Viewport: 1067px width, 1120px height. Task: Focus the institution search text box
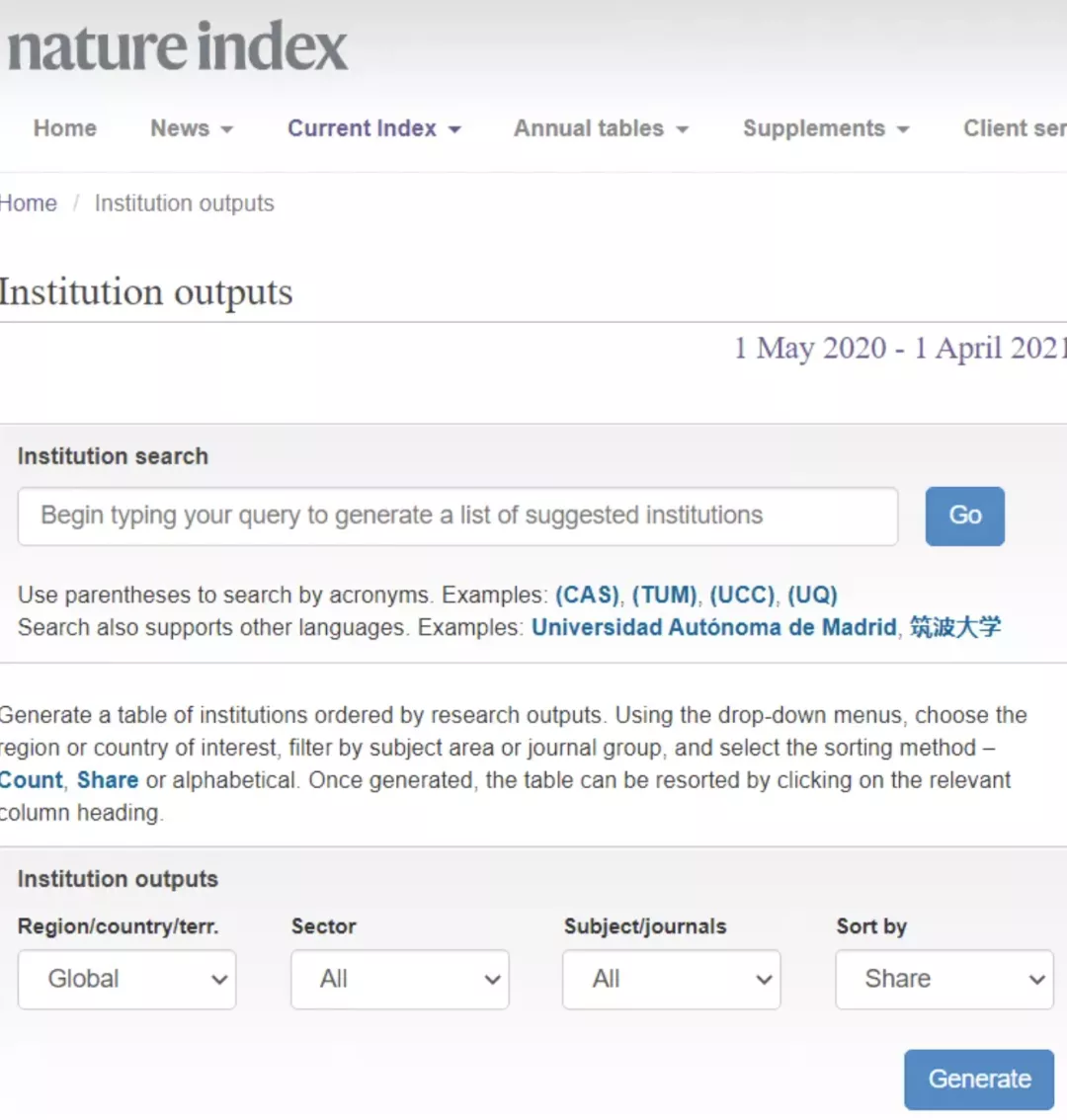tap(457, 516)
